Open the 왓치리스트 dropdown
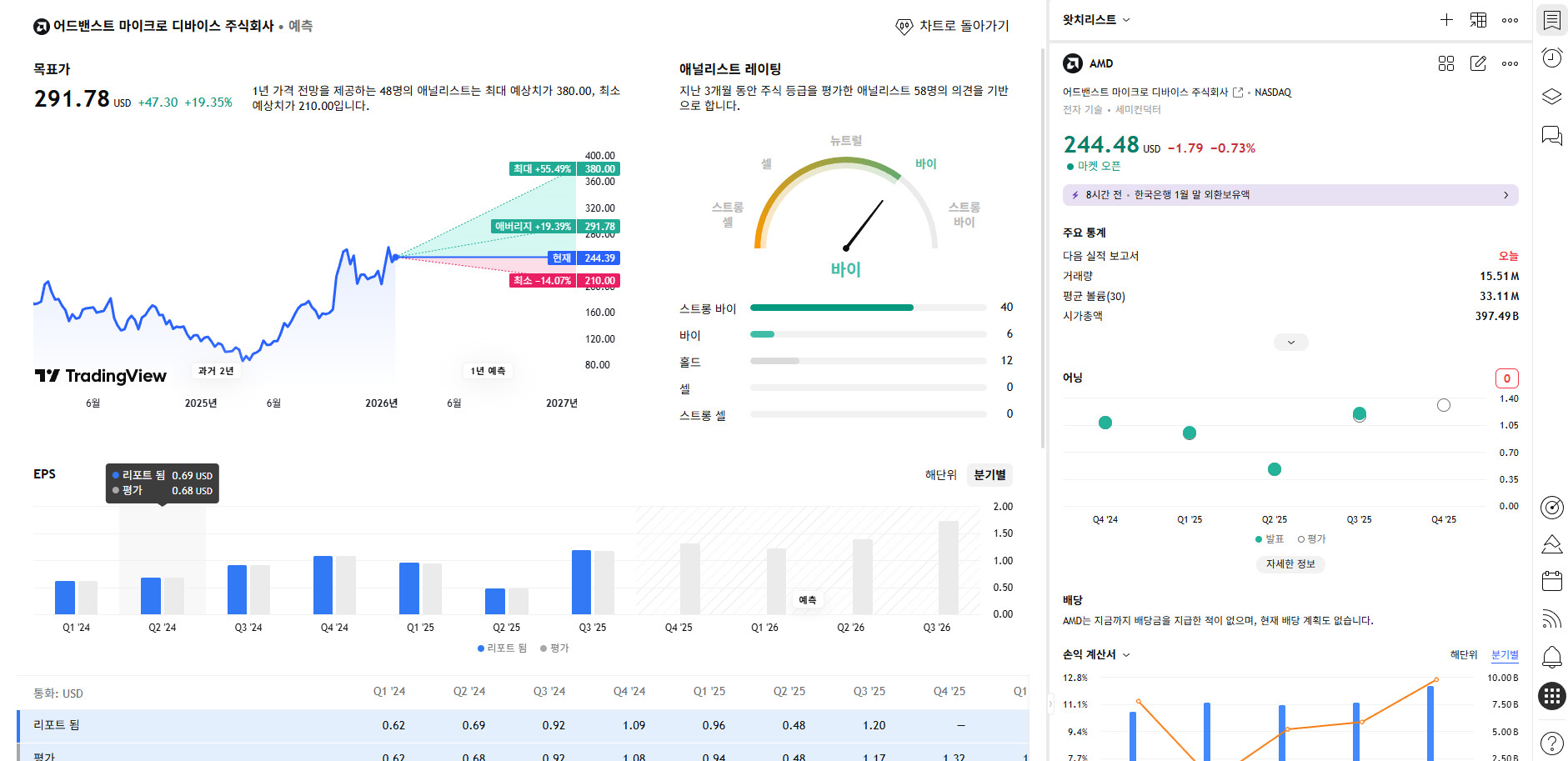 pos(1096,20)
